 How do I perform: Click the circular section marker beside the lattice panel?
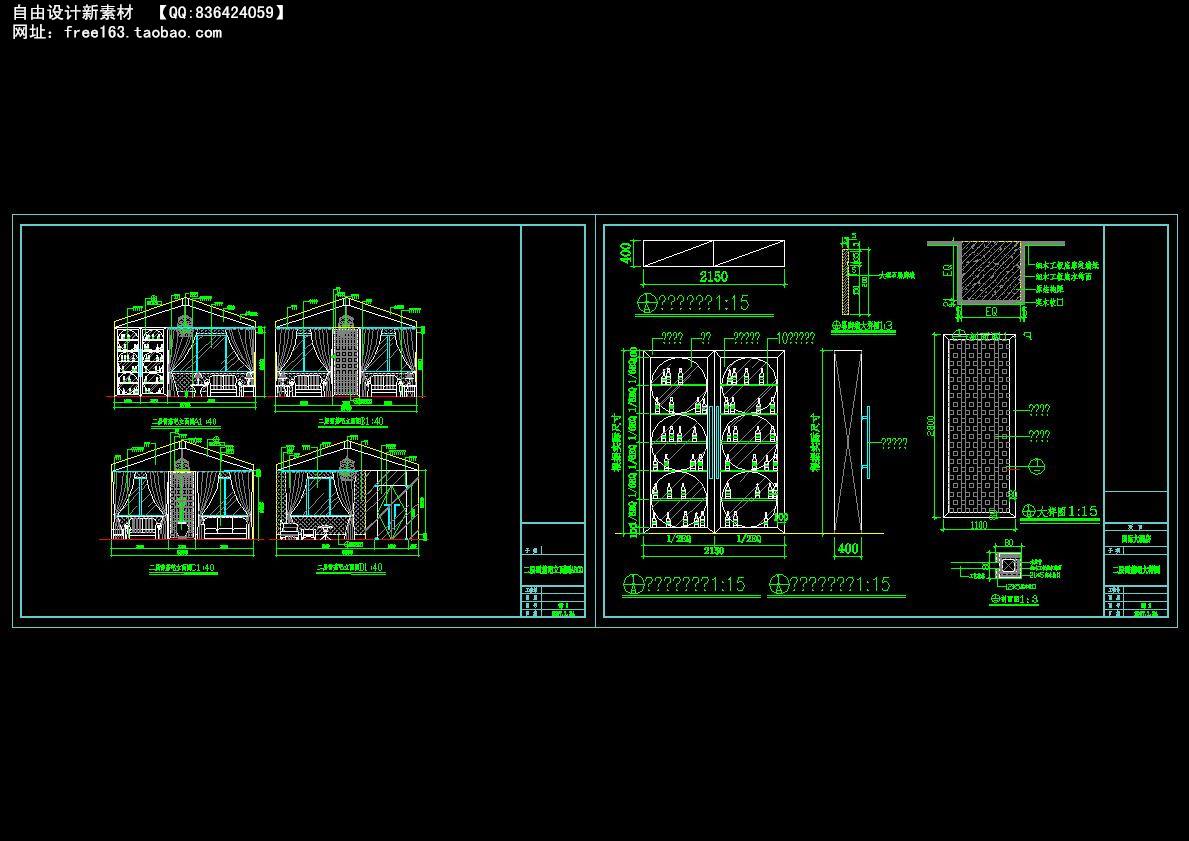pos(1038,465)
